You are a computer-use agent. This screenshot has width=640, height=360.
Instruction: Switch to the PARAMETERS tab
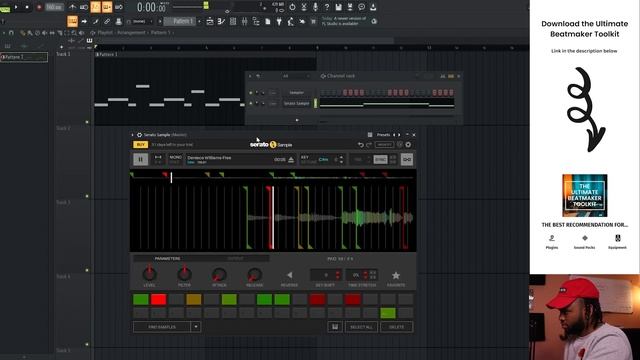167,258
